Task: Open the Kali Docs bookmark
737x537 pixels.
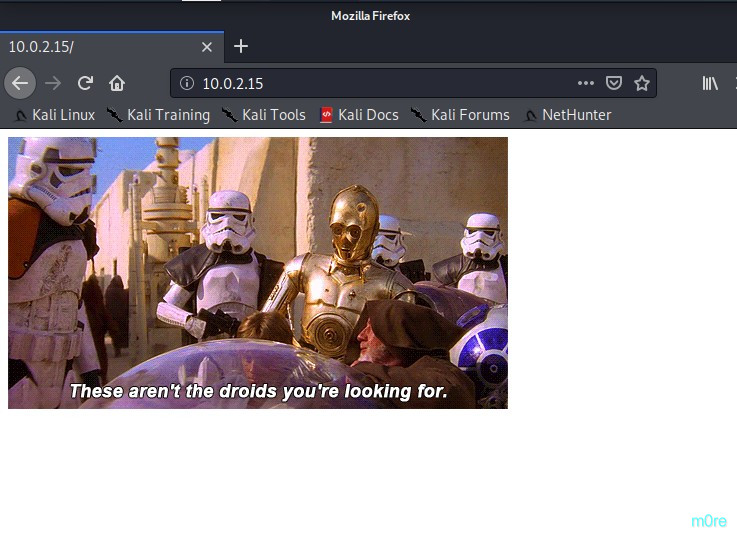Action: click(359, 115)
